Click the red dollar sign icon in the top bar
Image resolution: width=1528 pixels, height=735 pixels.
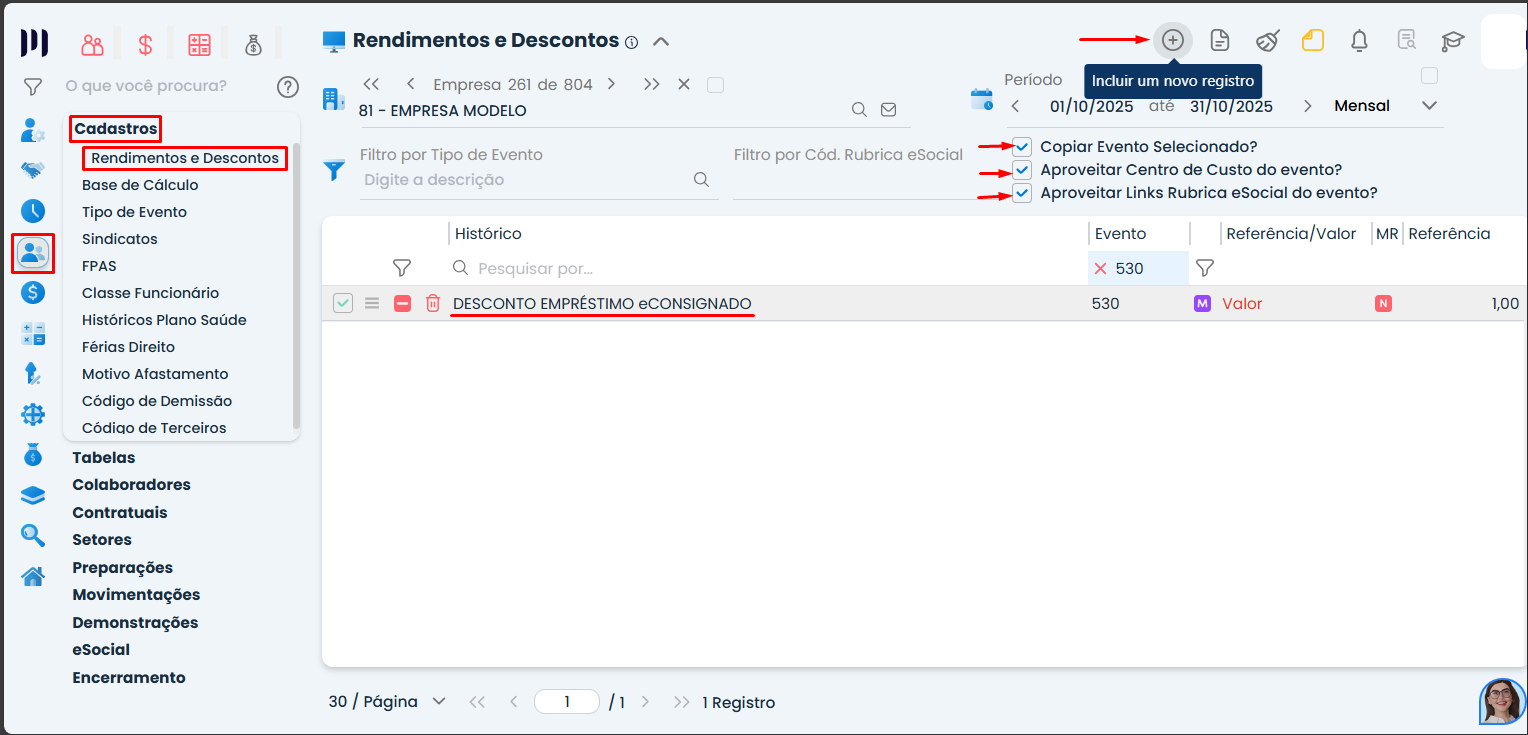(146, 44)
